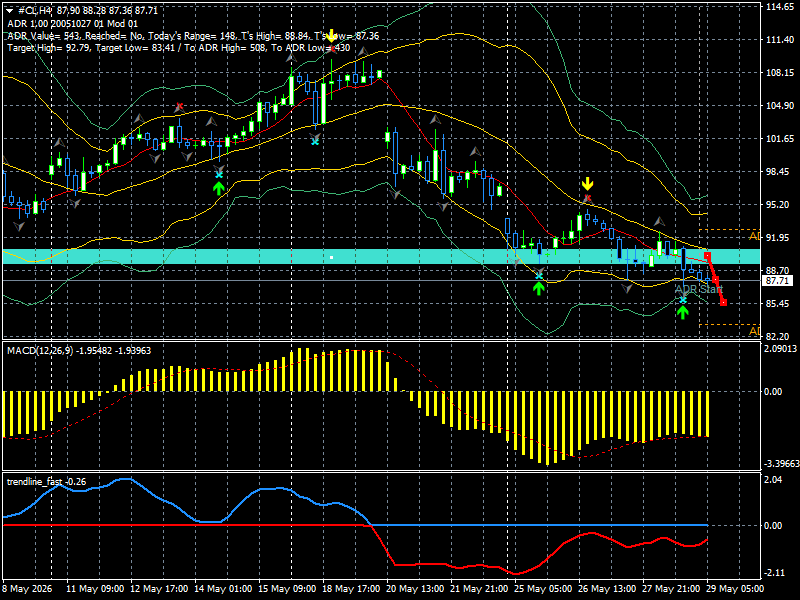
Task: Click the red X marker above the 12 May candles
Action: [179, 107]
